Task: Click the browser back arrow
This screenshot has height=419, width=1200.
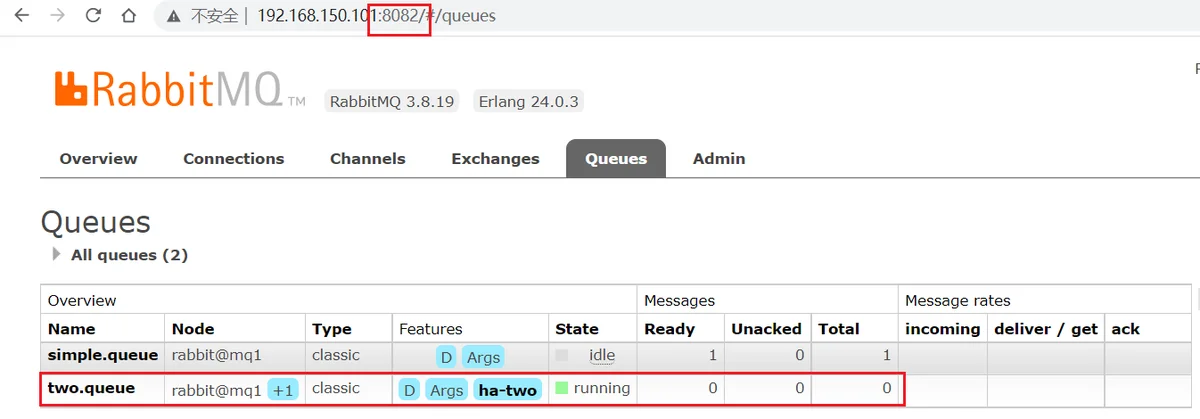Action: pos(22,16)
